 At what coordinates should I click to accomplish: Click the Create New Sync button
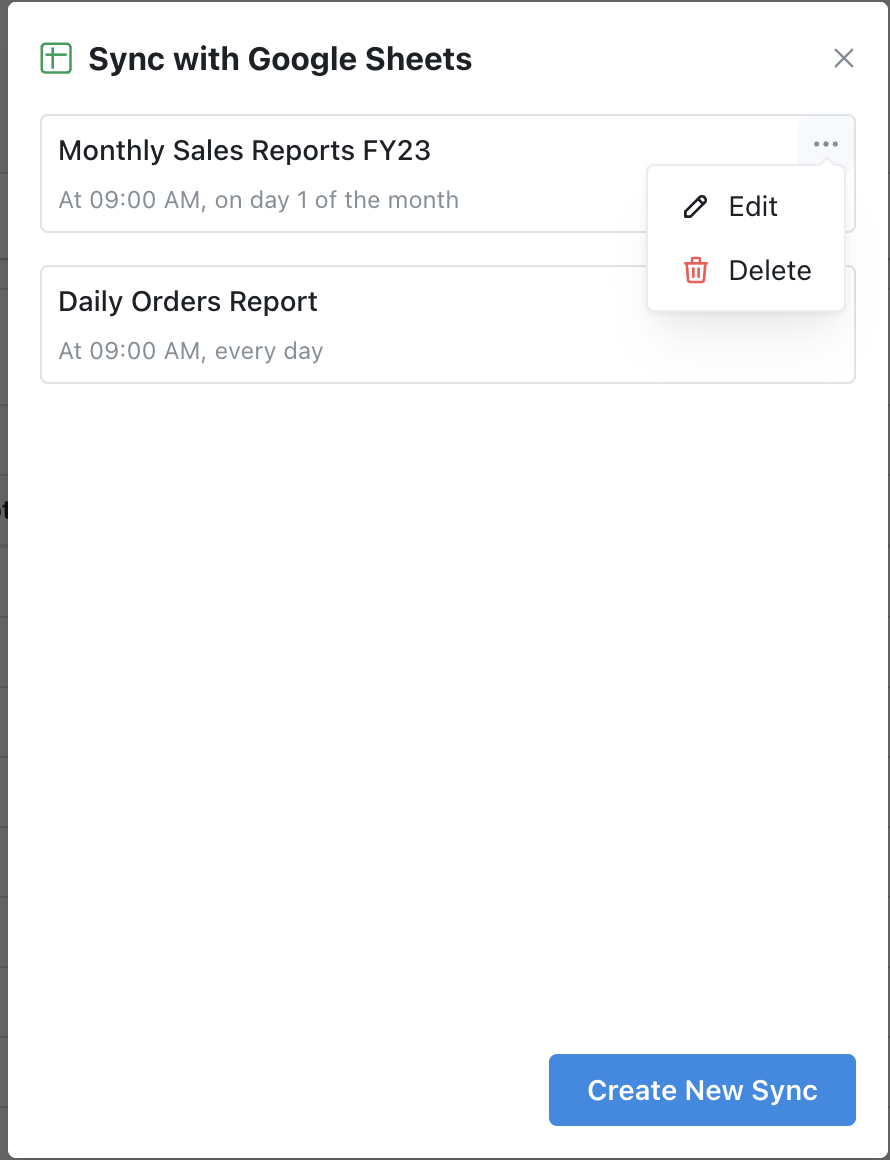click(x=702, y=1090)
